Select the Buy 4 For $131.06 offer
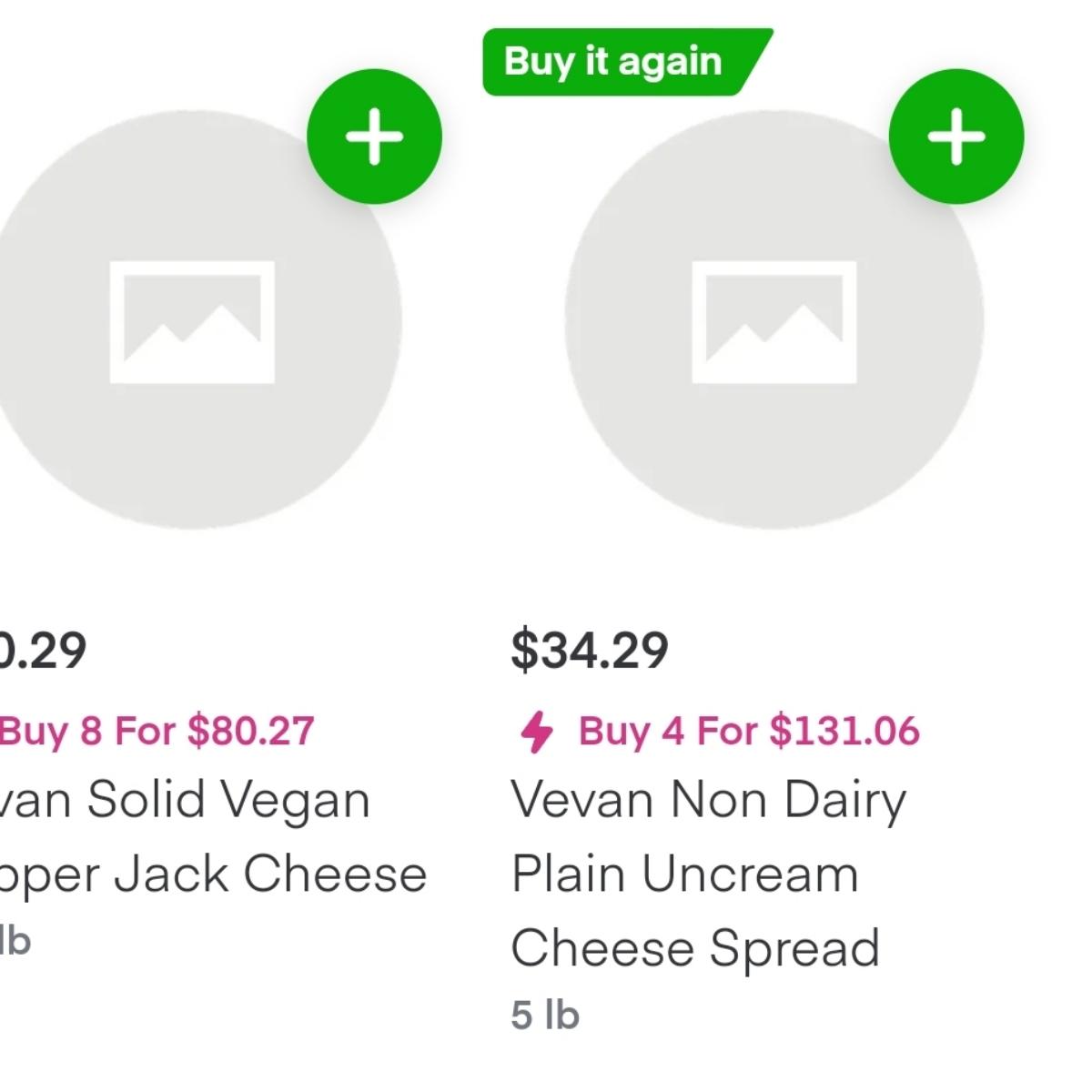Screen dimensions: 1092x1092 pos(749,731)
